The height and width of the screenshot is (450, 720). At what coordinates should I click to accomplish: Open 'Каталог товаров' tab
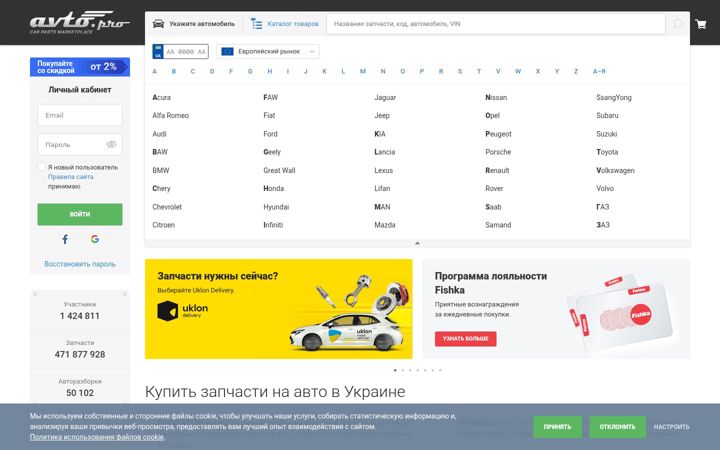285,24
